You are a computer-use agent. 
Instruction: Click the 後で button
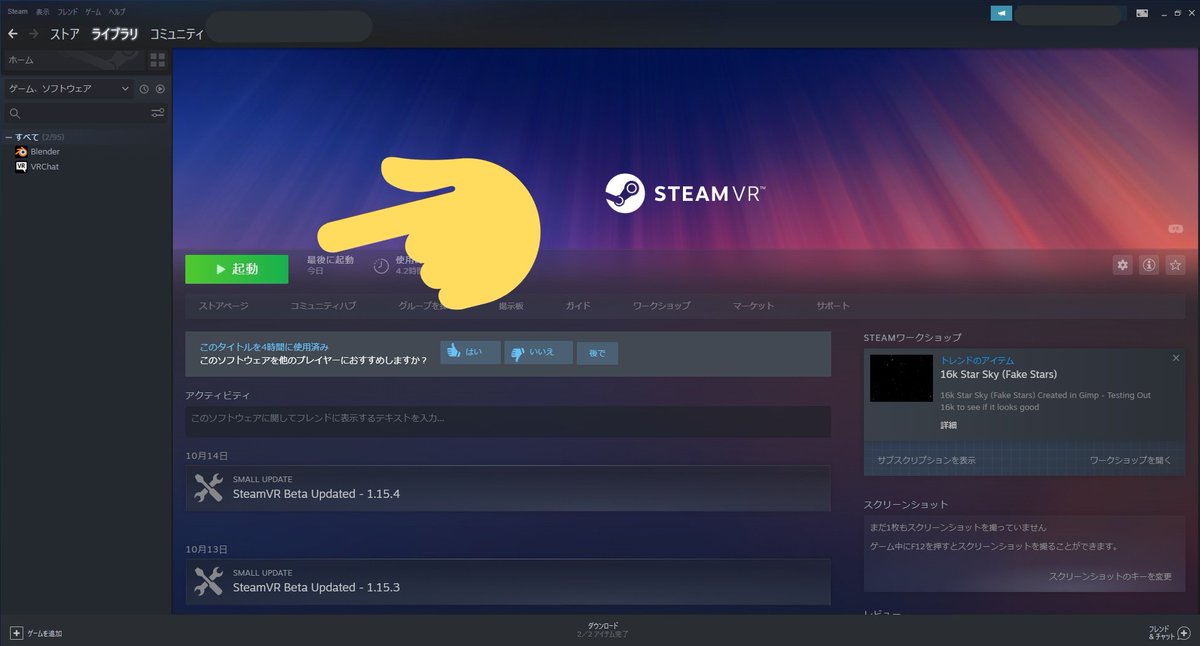coord(598,352)
